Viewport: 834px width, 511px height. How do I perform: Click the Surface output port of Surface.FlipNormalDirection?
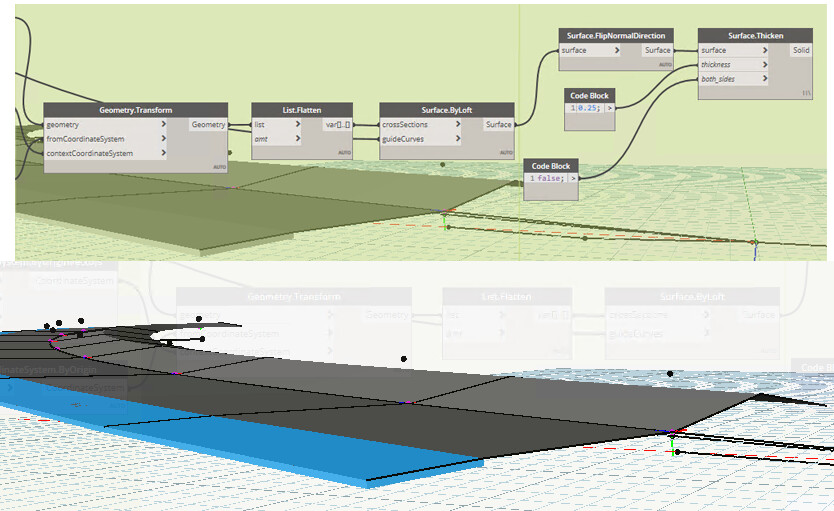pyautogui.click(x=658, y=50)
